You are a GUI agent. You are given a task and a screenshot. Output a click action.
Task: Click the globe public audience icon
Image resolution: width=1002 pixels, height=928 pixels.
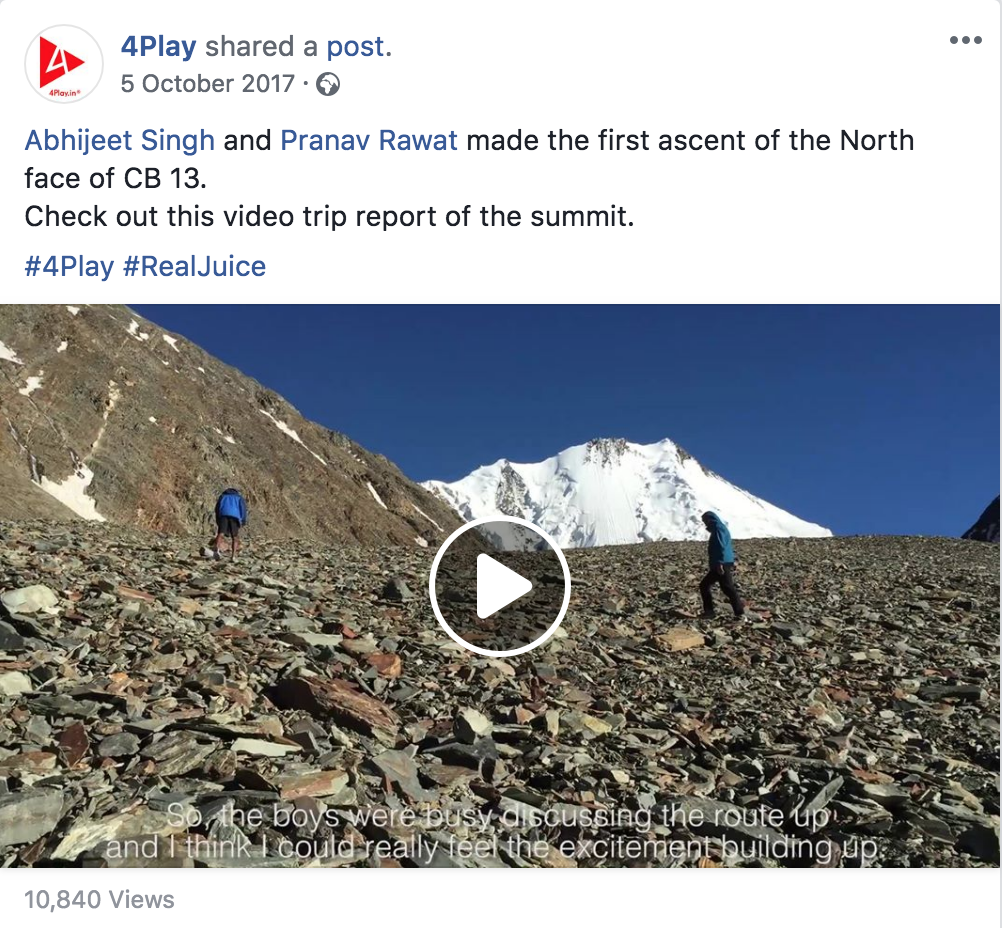[x=328, y=84]
